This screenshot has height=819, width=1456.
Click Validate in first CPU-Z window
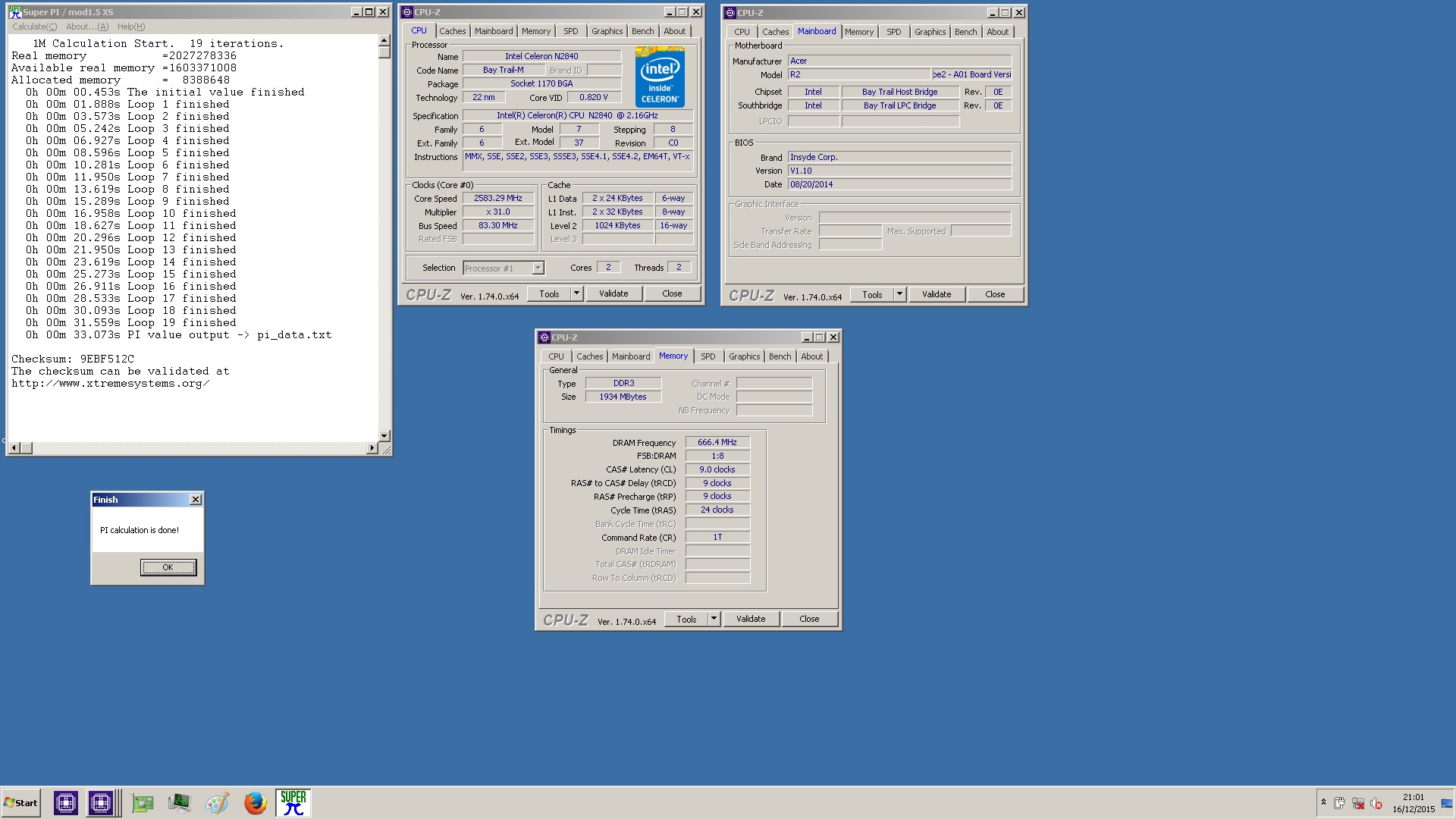coord(613,293)
